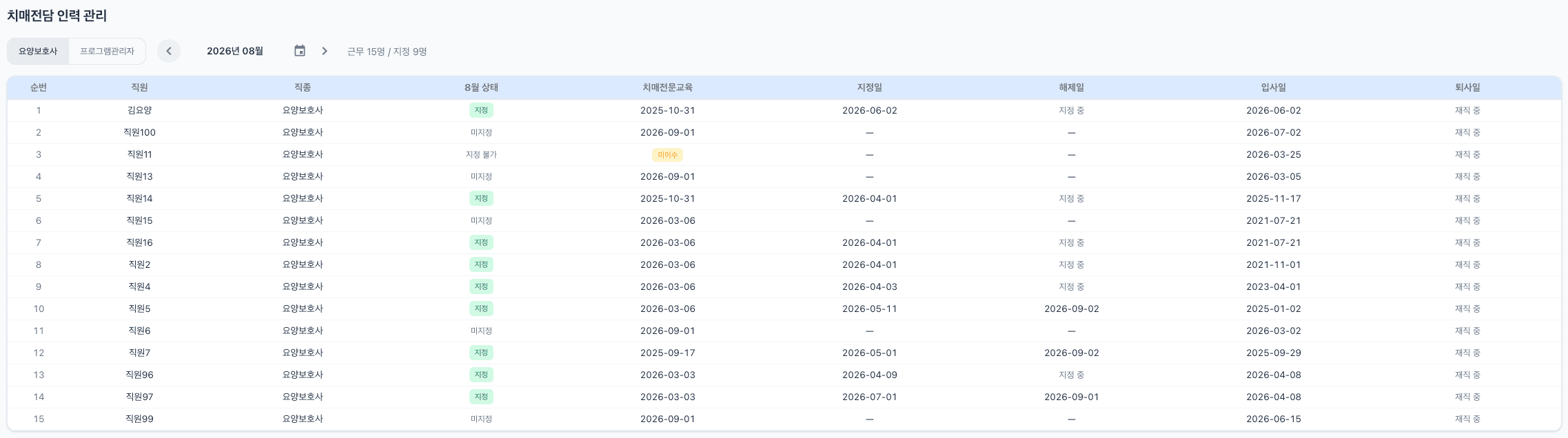The width and height of the screenshot is (1568, 438).
Task: Click the 근무 15명 / 지정 9명 summary
Action: 387,52
